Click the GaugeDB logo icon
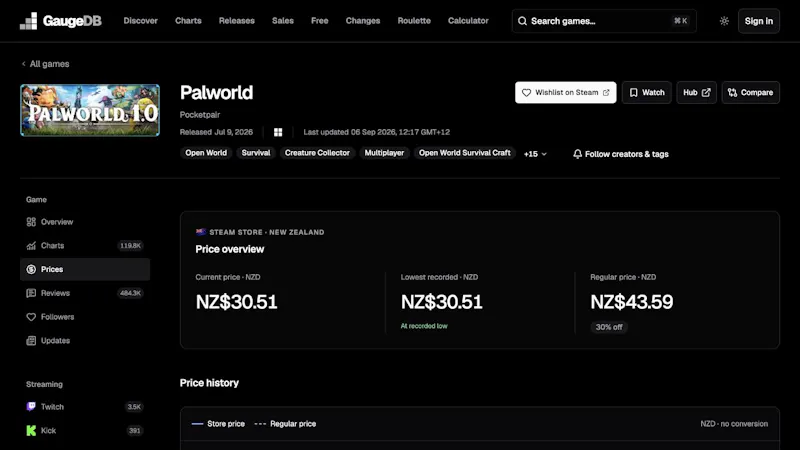The image size is (800, 450). point(29,21)
